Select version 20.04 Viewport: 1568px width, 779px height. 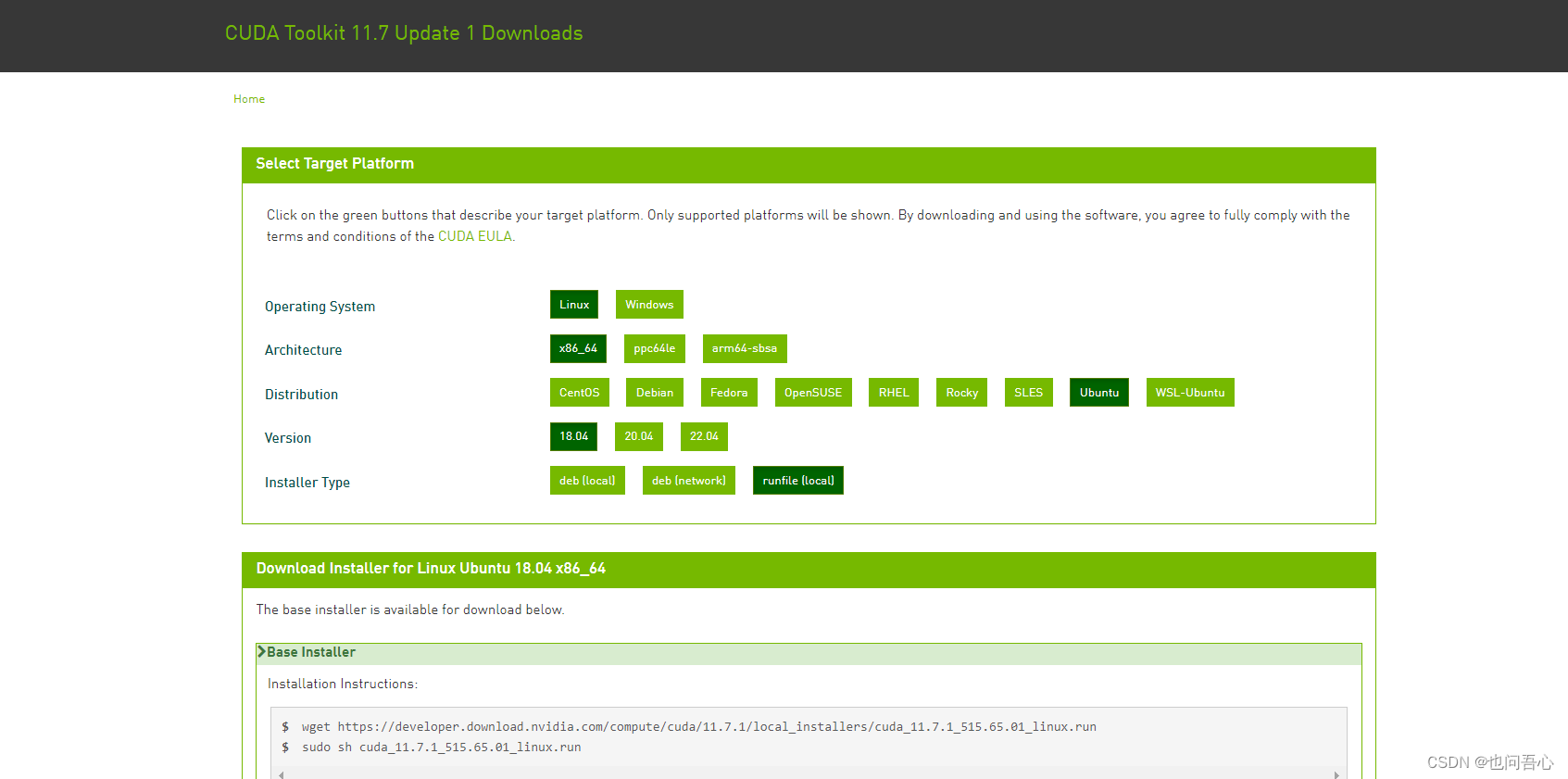[x=639, y=436]
